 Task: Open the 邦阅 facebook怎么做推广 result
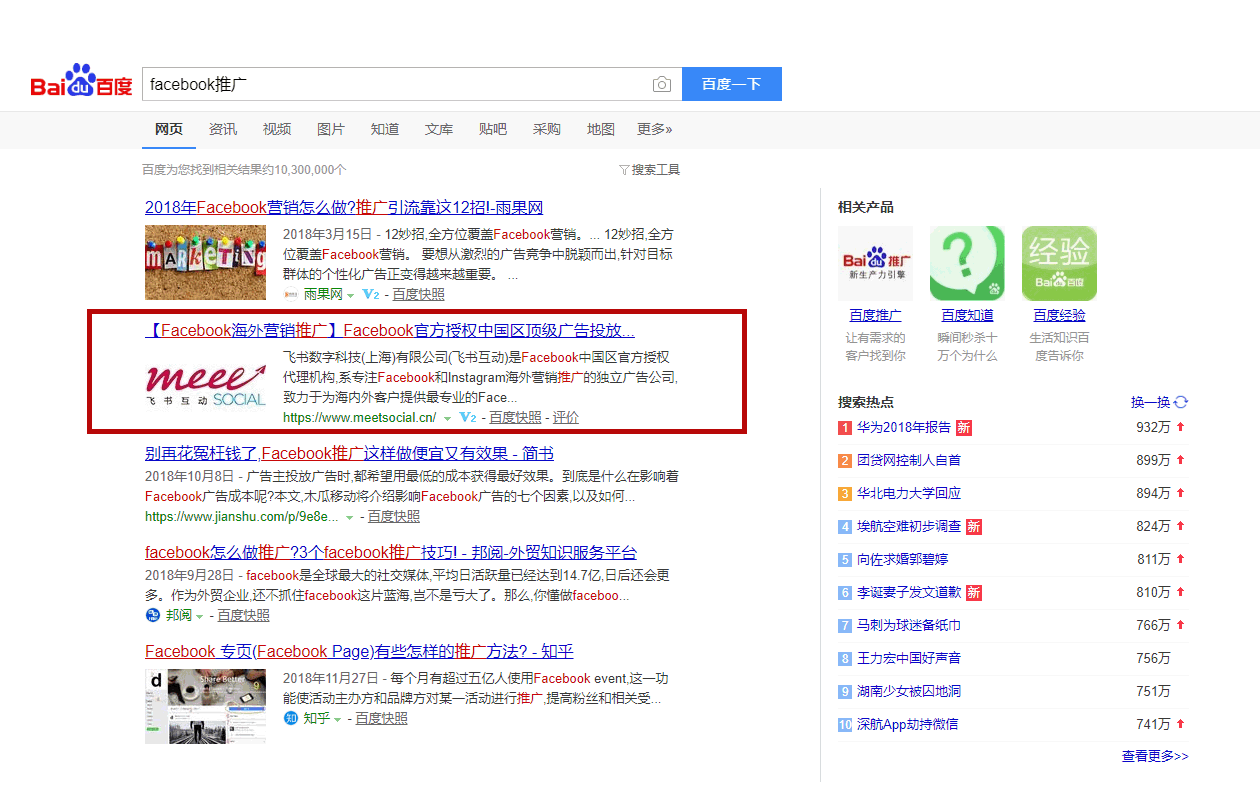click(x=391, y=552)
